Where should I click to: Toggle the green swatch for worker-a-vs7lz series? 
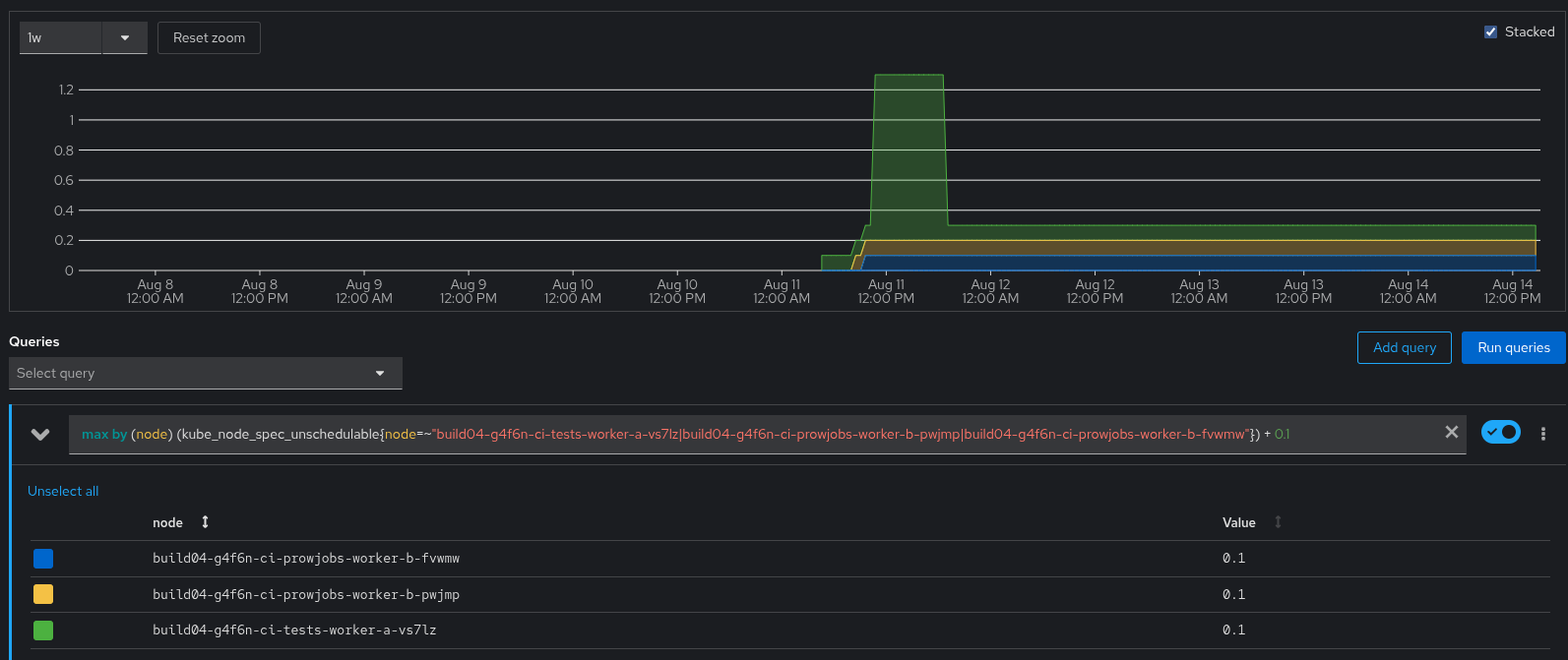[x=43, y=630]
